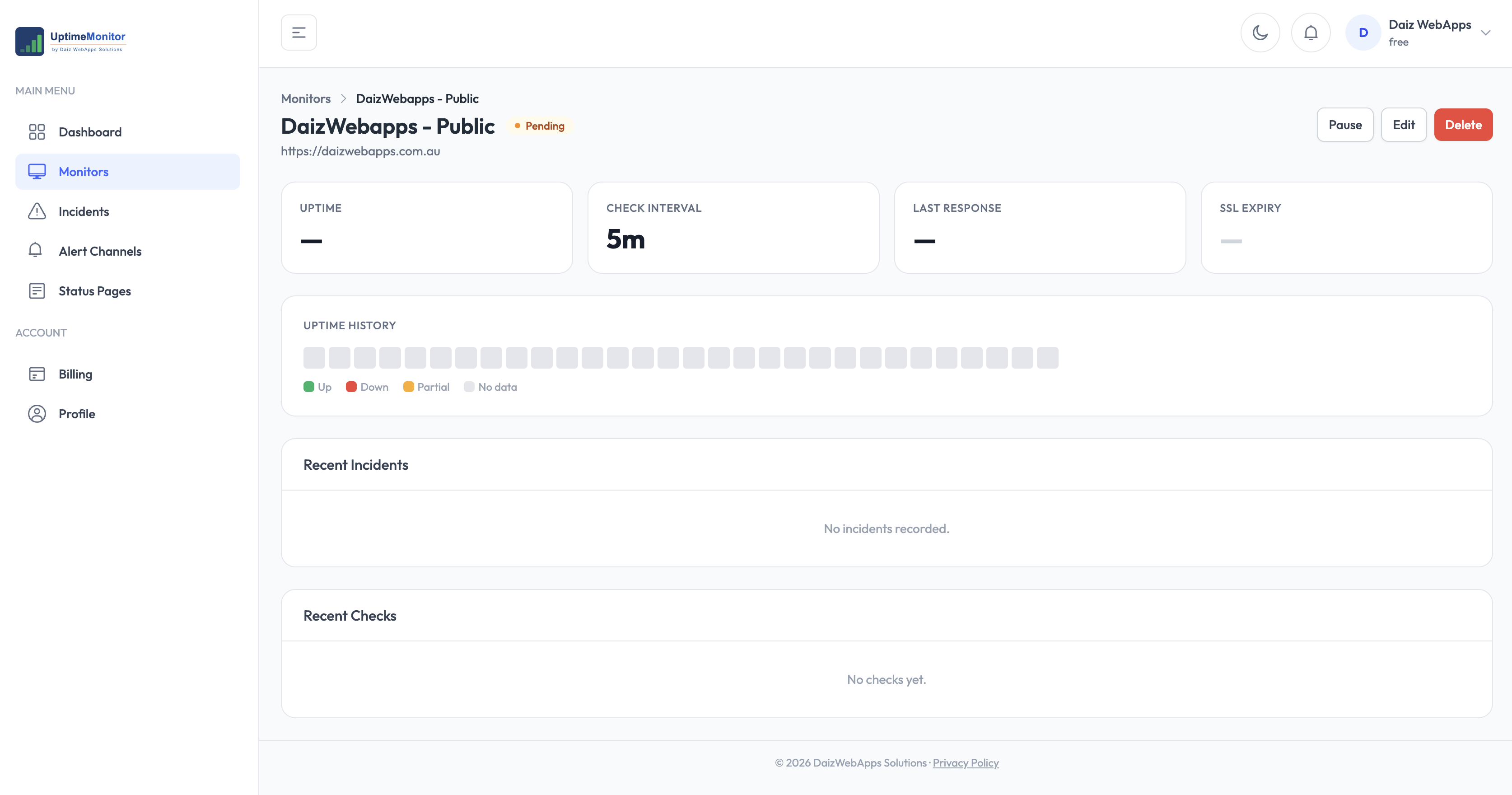Click the breadcrumb chevron separator

point(343,98)
